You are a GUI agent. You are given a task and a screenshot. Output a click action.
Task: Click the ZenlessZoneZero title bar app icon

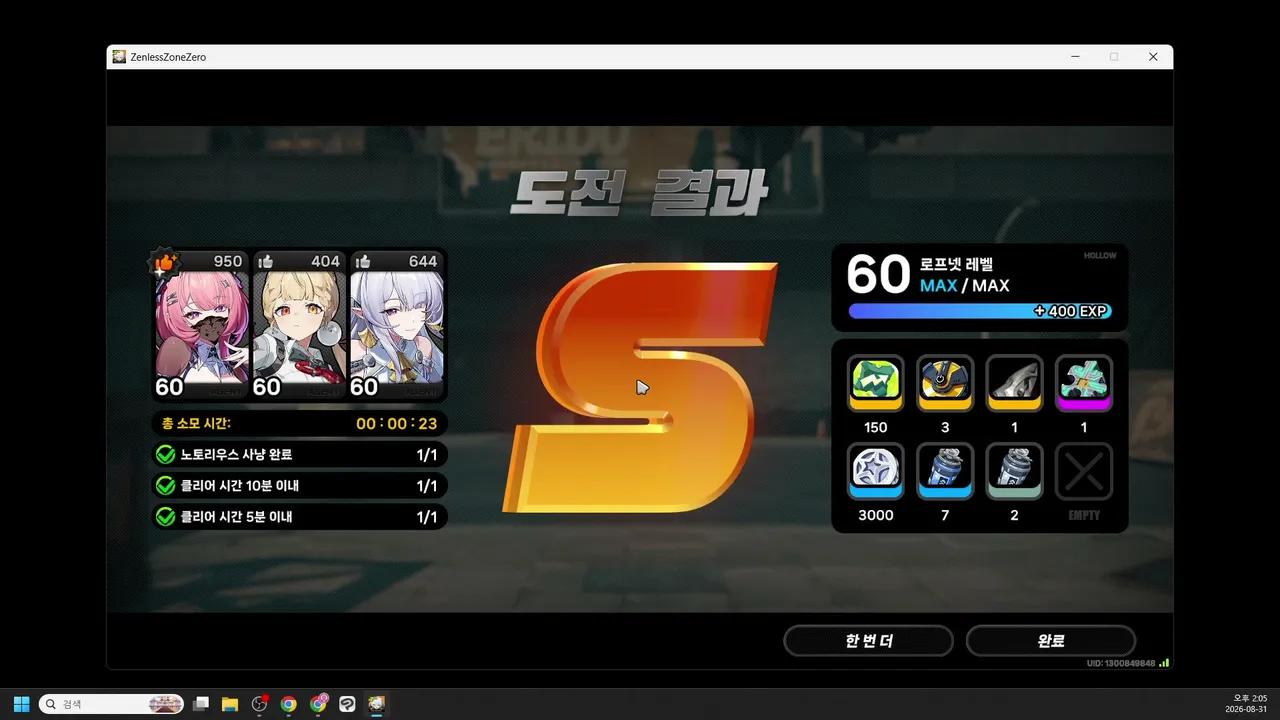[119, 57]
